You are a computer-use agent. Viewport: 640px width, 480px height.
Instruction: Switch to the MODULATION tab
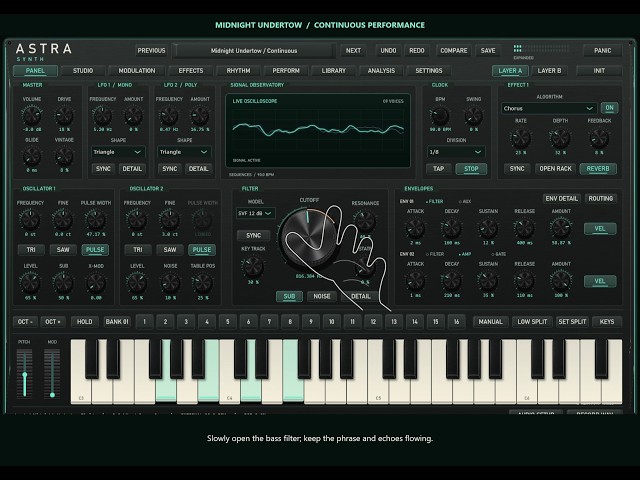tap(137, 71)
